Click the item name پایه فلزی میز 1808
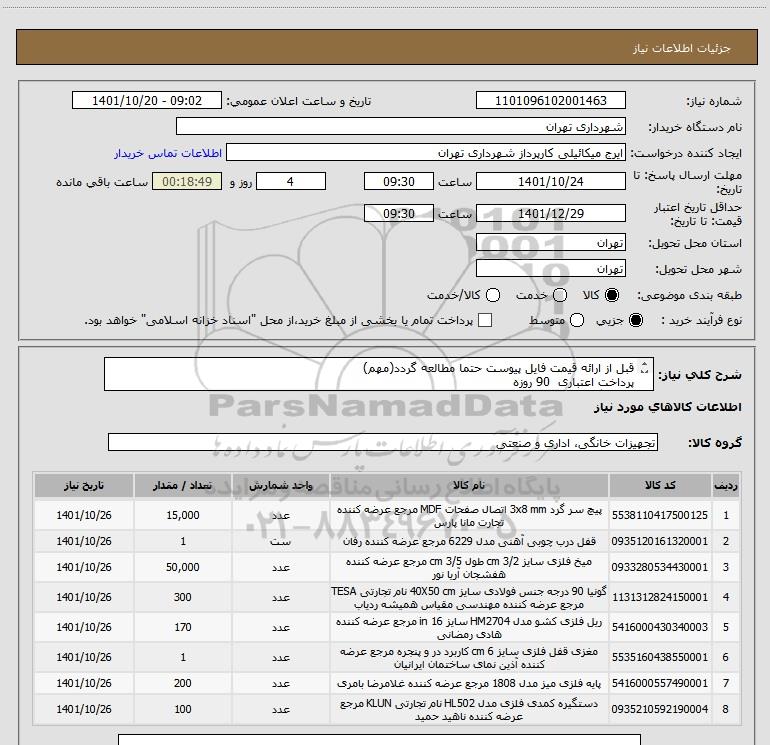This screenshot has width=770, height=745. tap(469, 683)
